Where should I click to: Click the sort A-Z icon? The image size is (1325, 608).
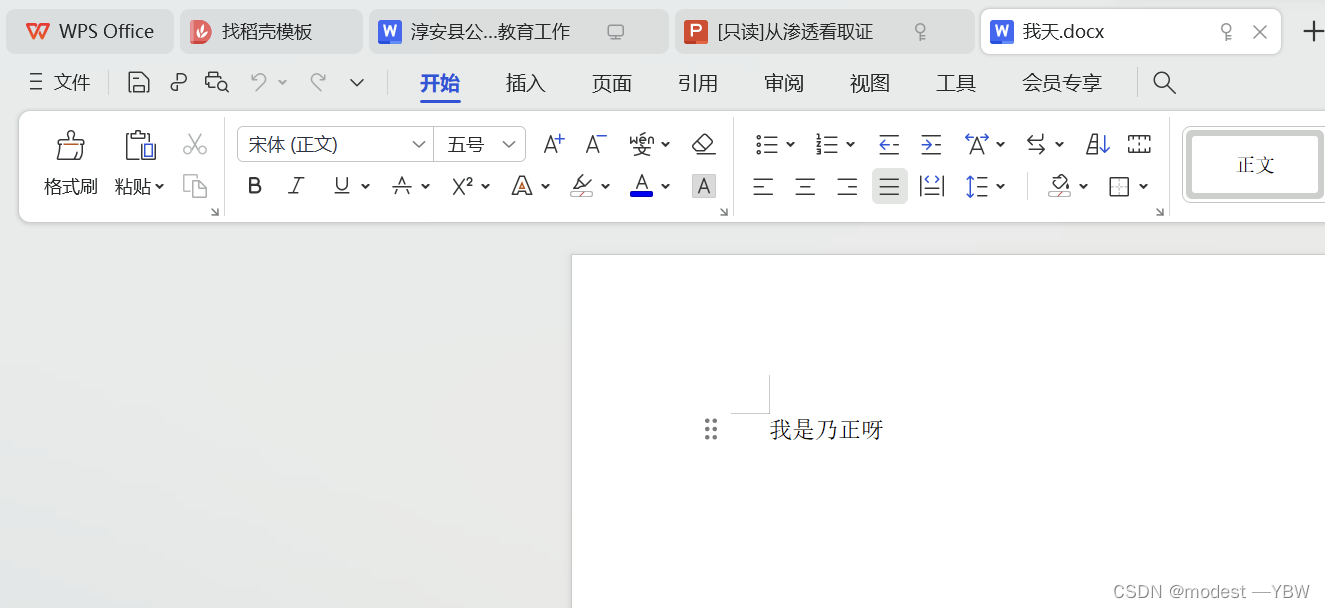pos(1098,145)
